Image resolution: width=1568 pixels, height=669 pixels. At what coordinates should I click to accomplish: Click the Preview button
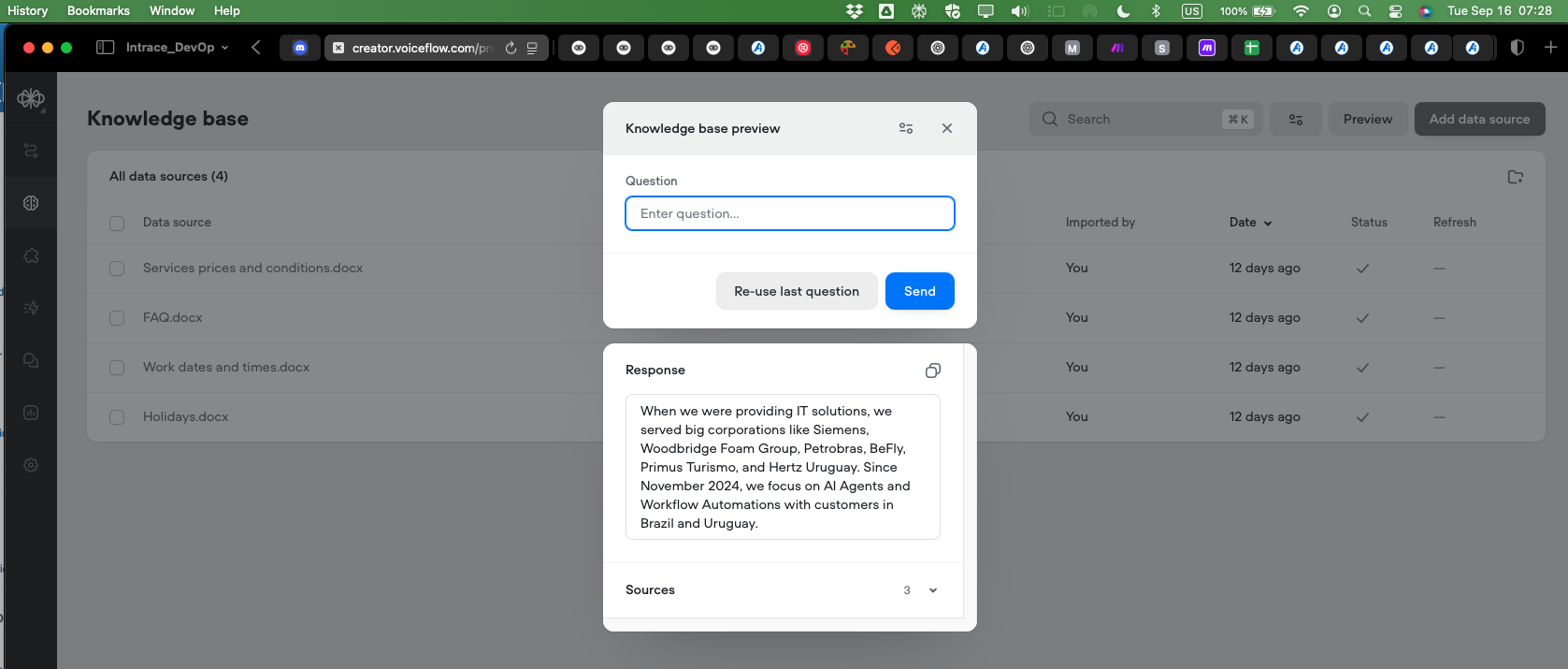coord(1368,119)
